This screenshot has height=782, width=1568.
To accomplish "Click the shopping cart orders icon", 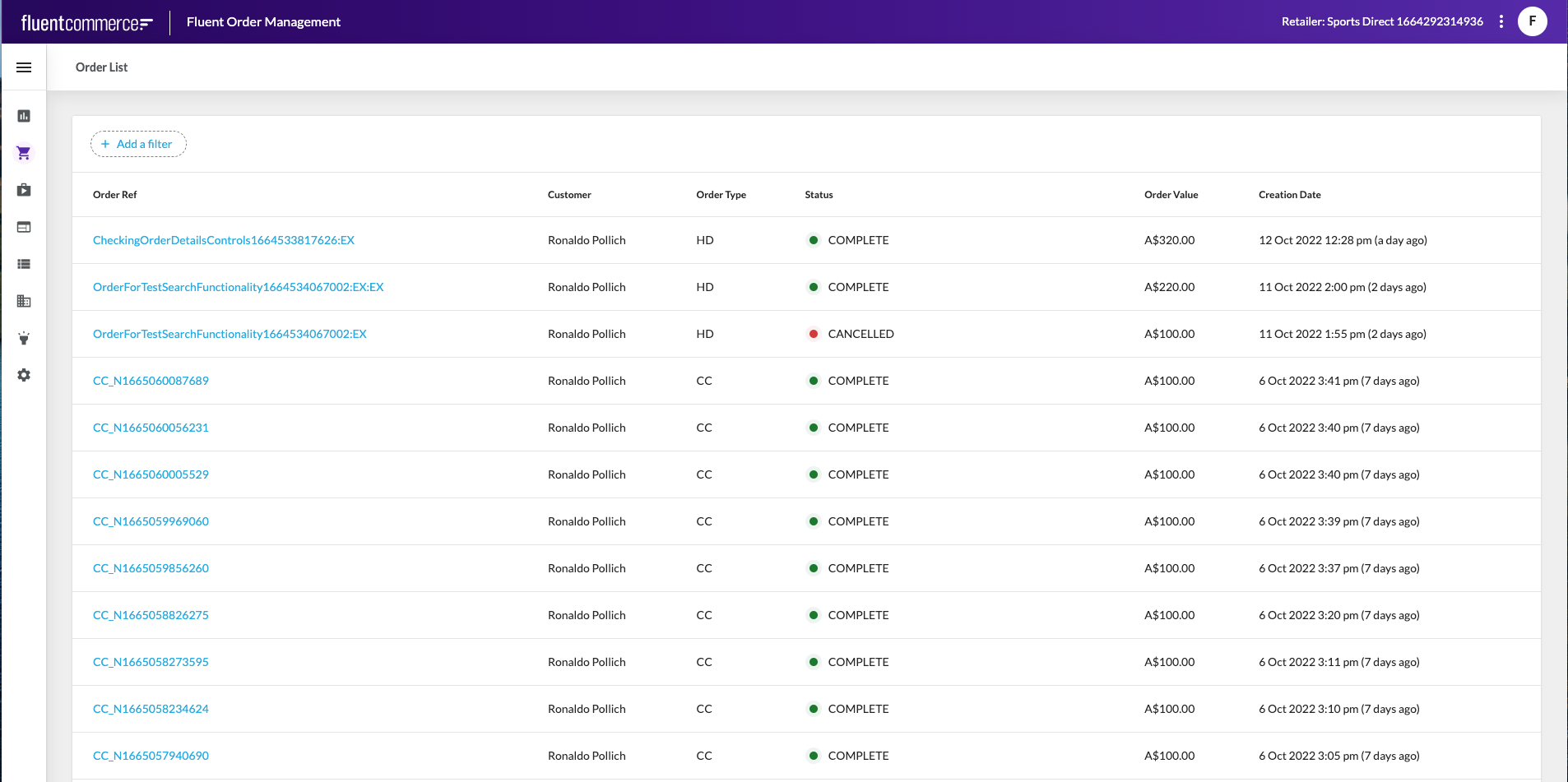I will click(x=24, y=153).
